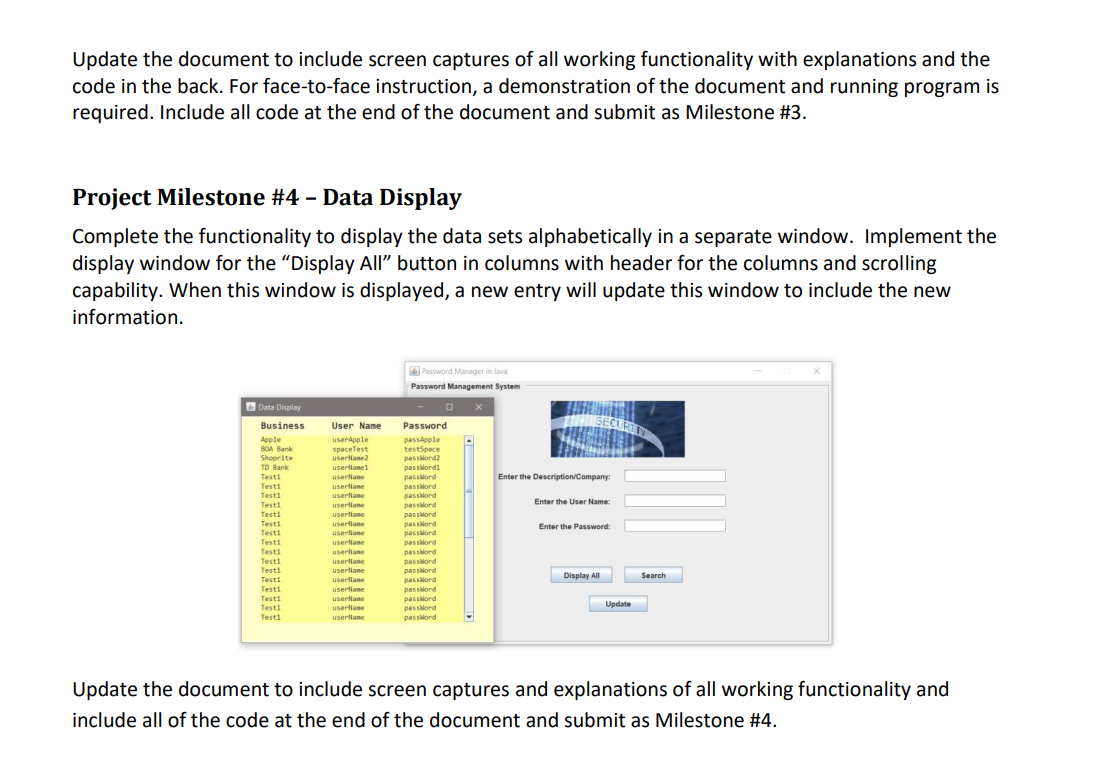Minimize the Data Display window

click(x=420, y=407)
